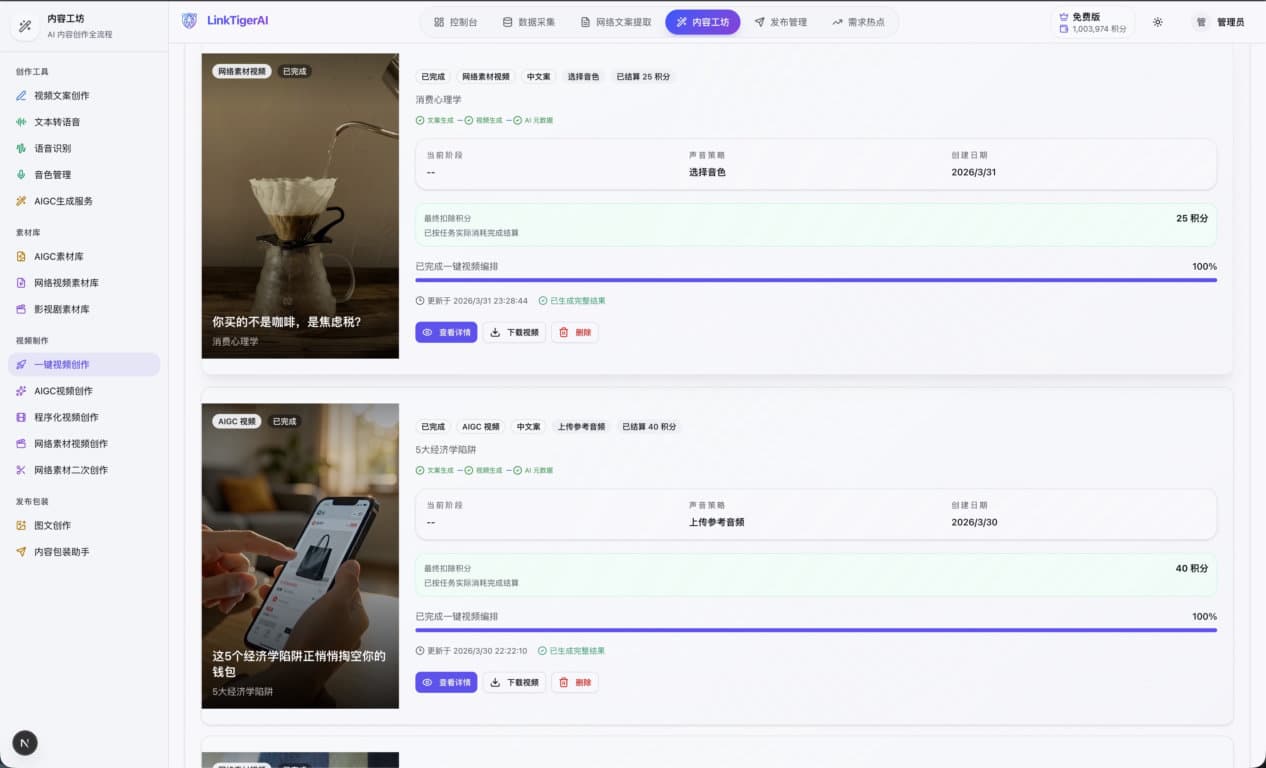The width and height of the screenshot is (1266, 768).
Task: Open the 免费版 credits plan panel
Action: 1092,22
